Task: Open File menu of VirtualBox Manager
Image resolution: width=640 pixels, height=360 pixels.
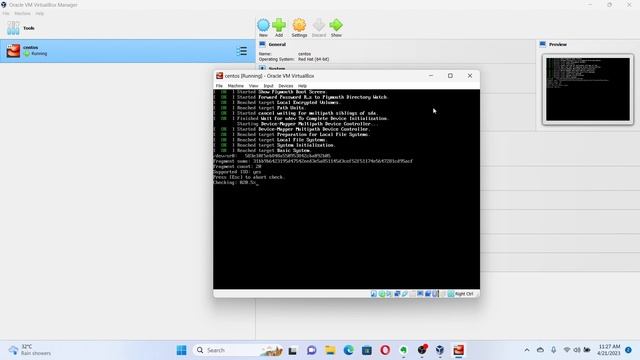Action: pos(6,13)
